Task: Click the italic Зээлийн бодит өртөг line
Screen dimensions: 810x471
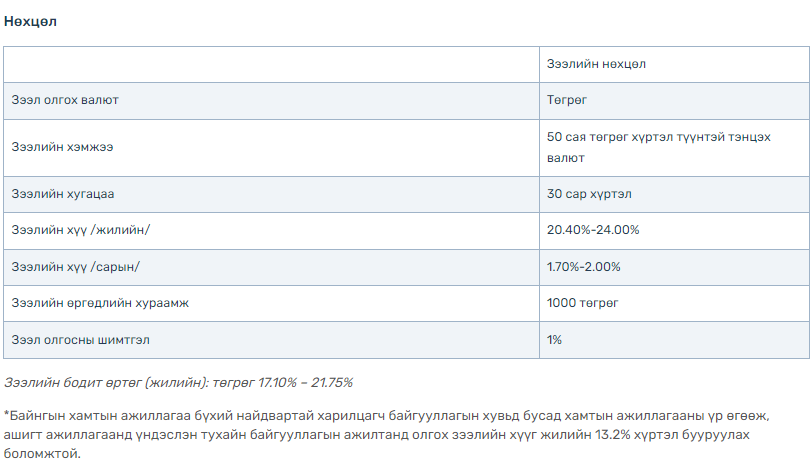Action: 178,383
